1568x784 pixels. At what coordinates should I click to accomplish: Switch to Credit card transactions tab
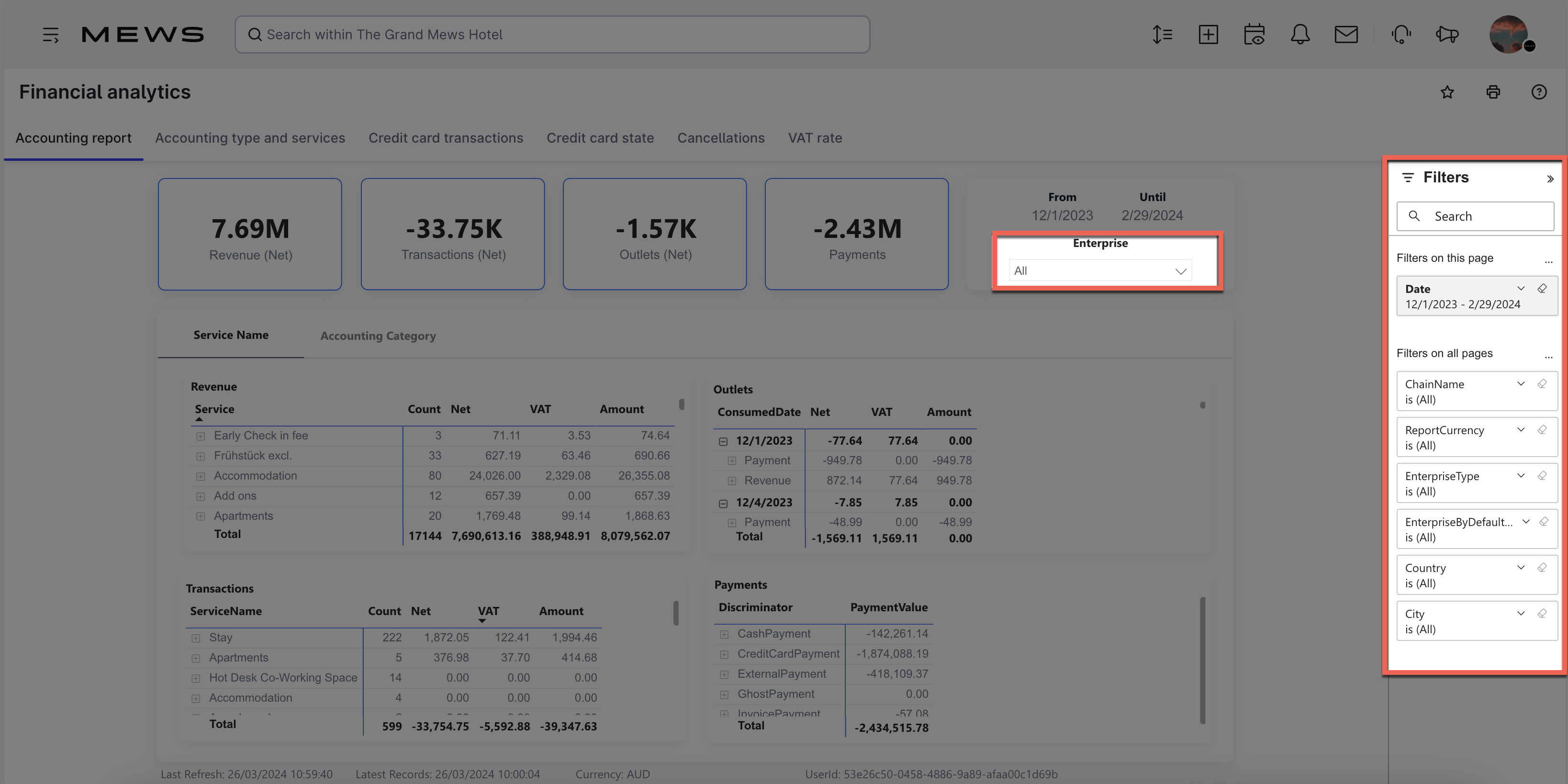446,138
